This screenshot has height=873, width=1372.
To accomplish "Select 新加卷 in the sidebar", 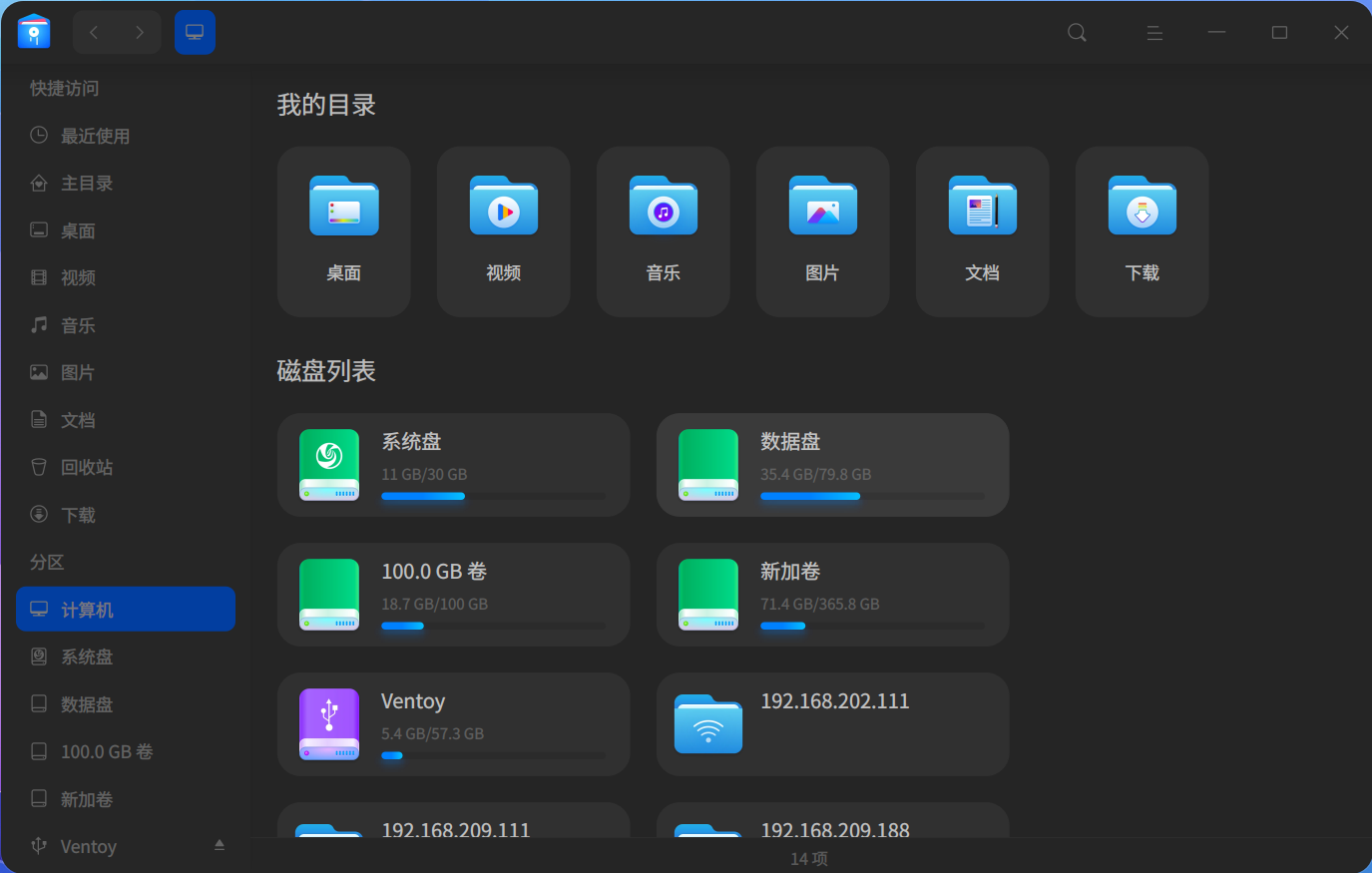I will click(x=126, y=799).
